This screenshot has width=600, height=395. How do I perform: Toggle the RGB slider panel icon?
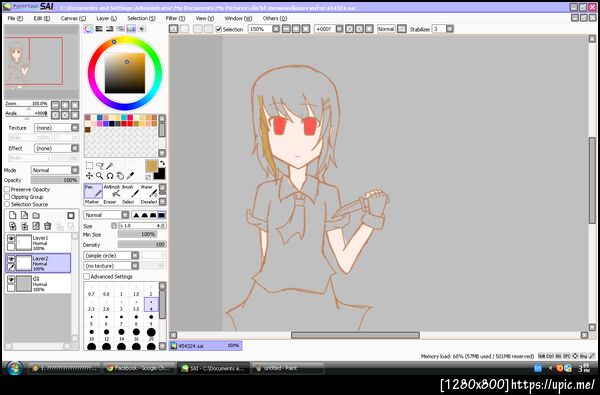(99, 29)
